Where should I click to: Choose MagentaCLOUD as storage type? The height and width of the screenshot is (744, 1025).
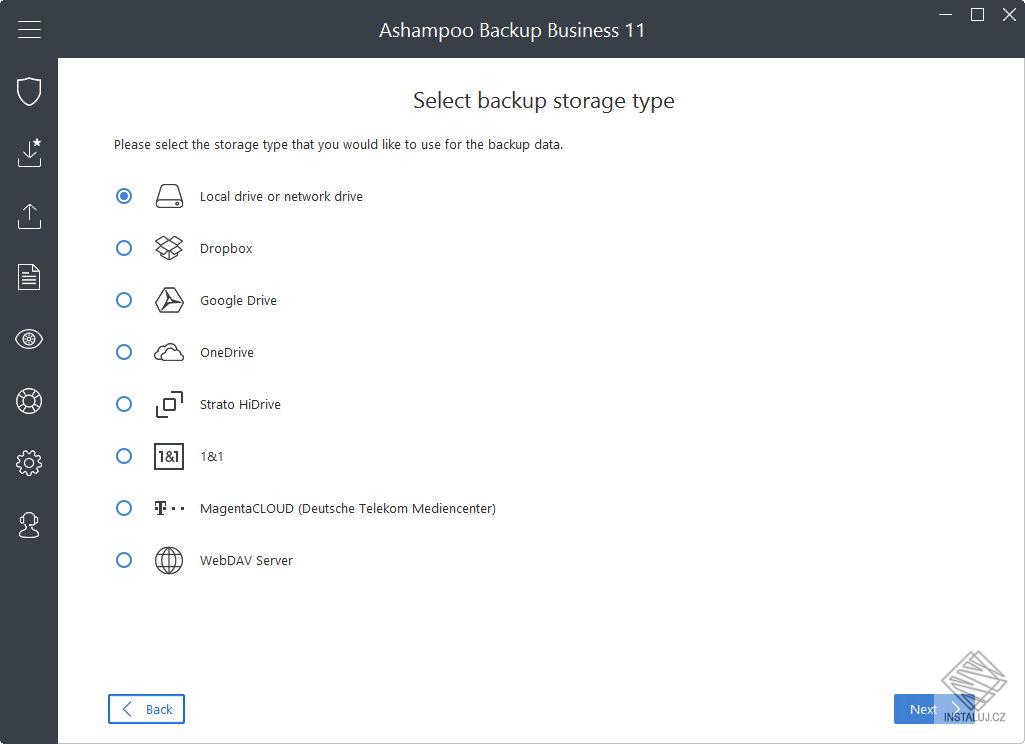point(124,508)
